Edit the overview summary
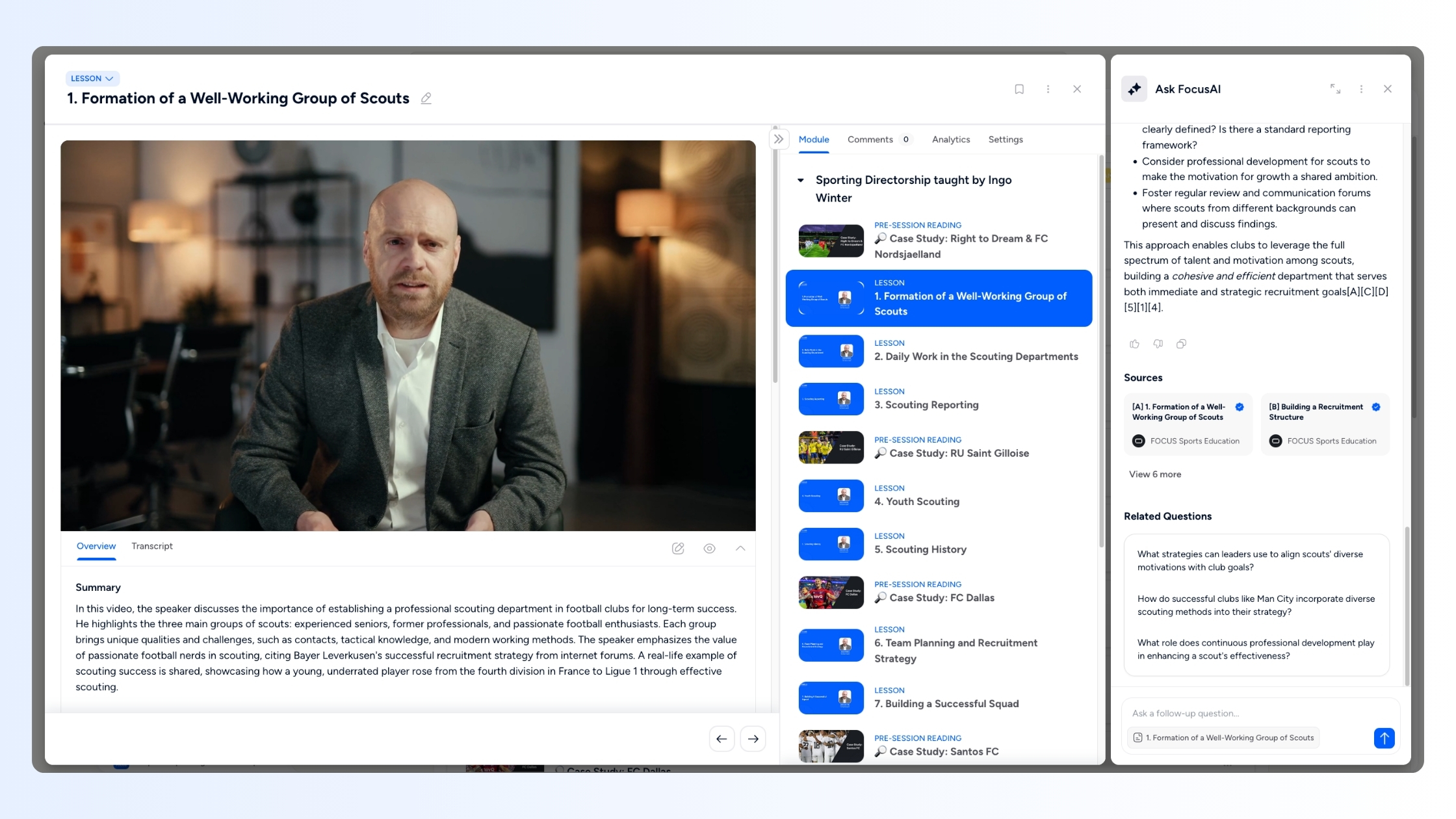 click(x=678, y=549)
